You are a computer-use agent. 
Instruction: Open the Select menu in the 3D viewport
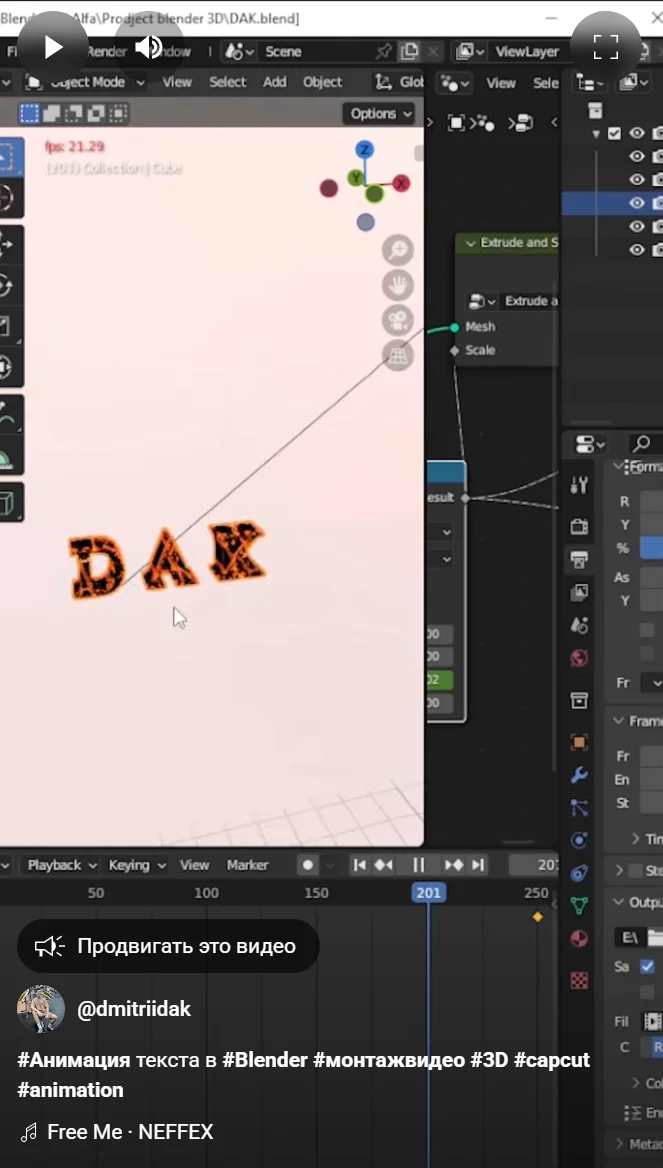pos(227,82)
